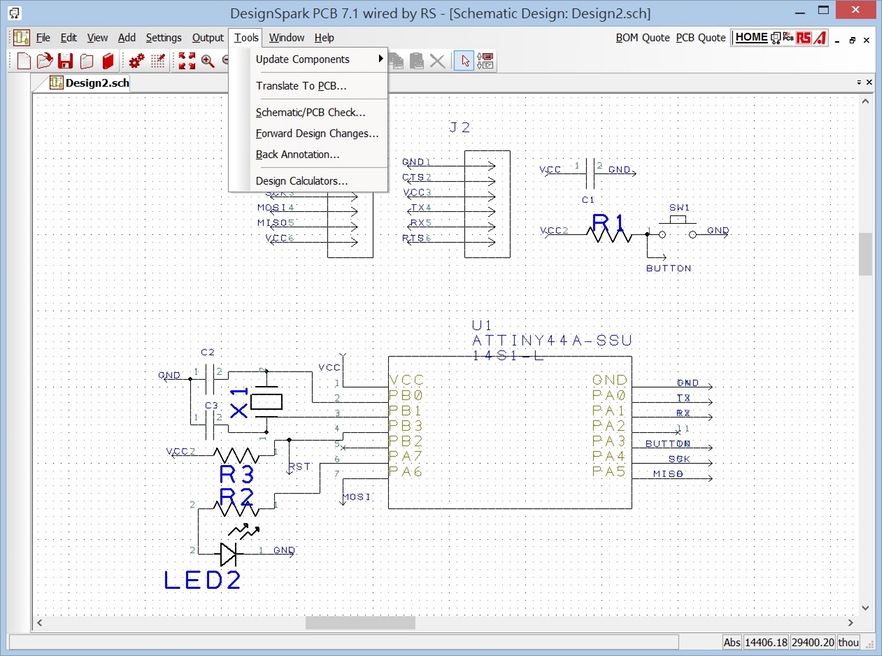Open the Output menu
This screenshot has height=656, width=882.
[x=208, y=38]
